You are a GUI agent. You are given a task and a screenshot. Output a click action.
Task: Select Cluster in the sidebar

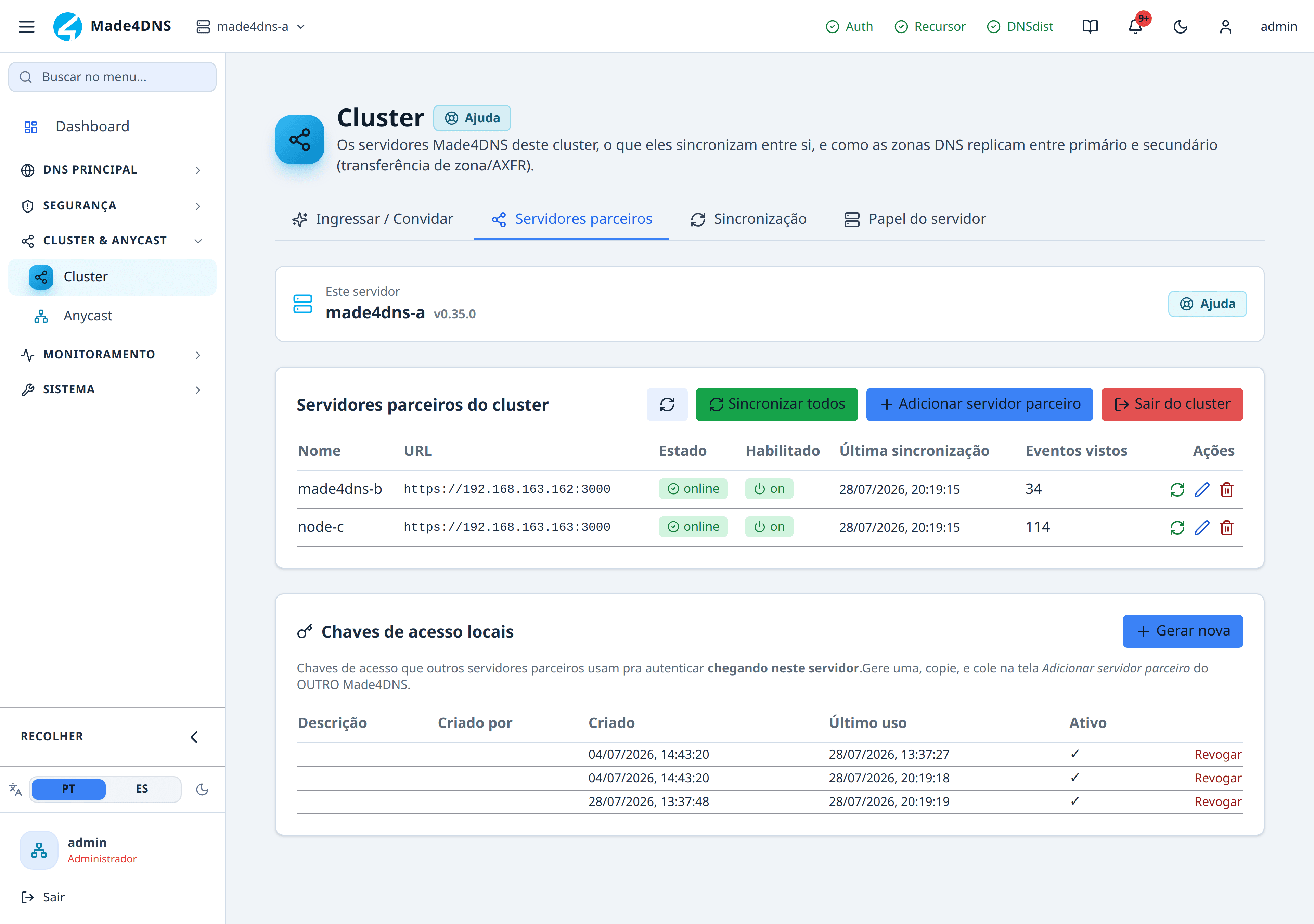(112, 277)
